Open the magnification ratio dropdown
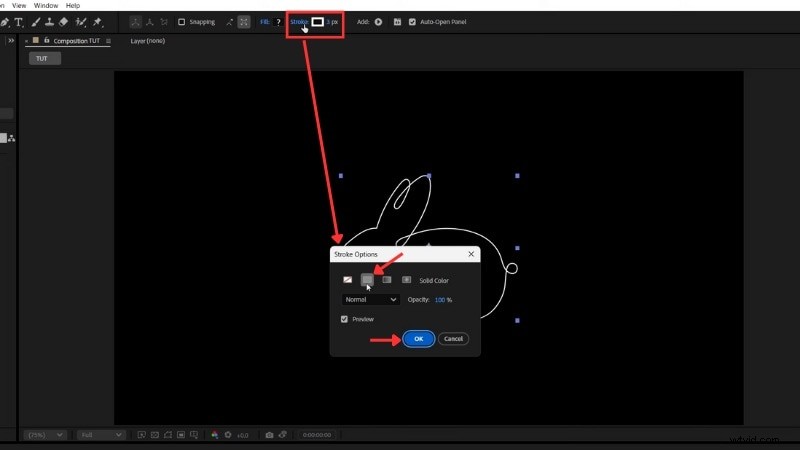The image size is (800, 450). (x=44, y=435)
